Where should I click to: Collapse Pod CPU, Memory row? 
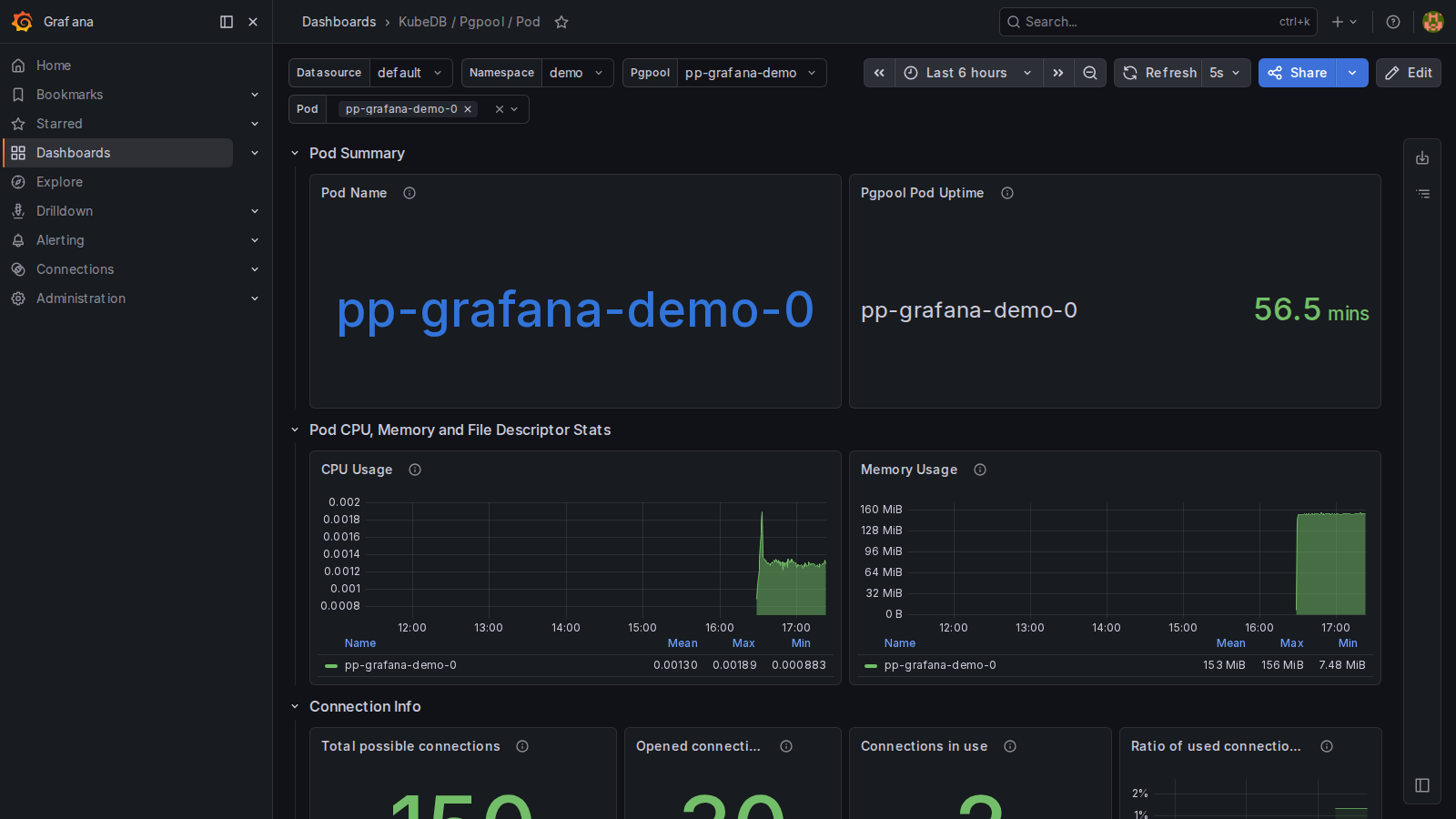(295, 430)
